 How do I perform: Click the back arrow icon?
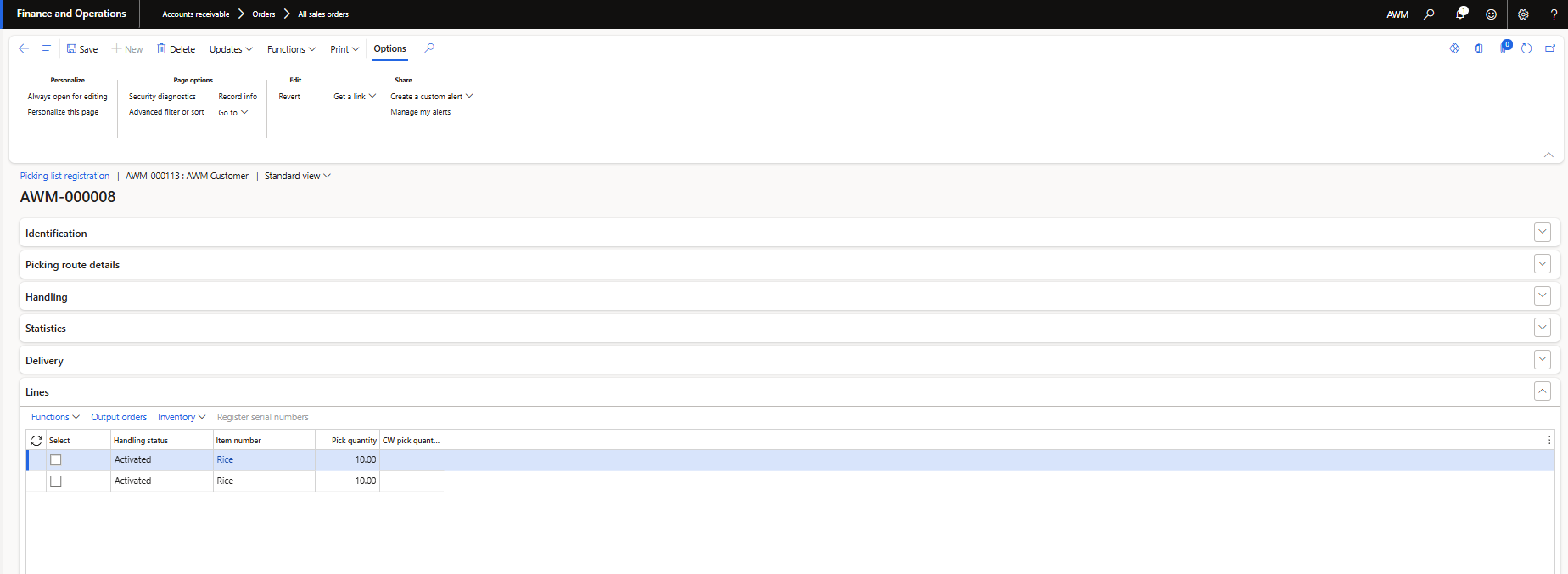pos(24,48)
